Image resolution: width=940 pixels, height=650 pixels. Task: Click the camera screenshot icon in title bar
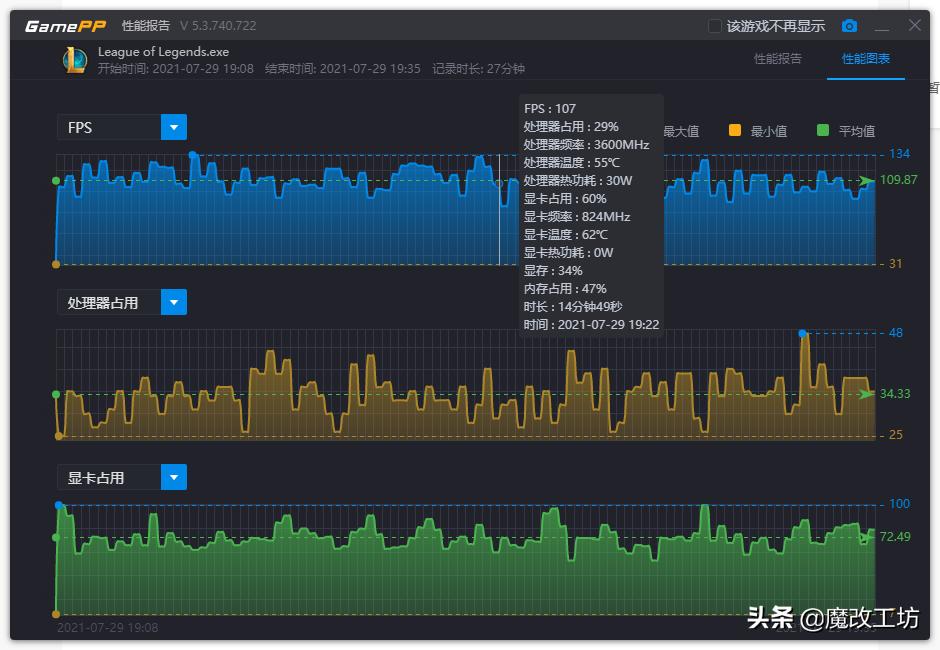click(x=849, y=25)
